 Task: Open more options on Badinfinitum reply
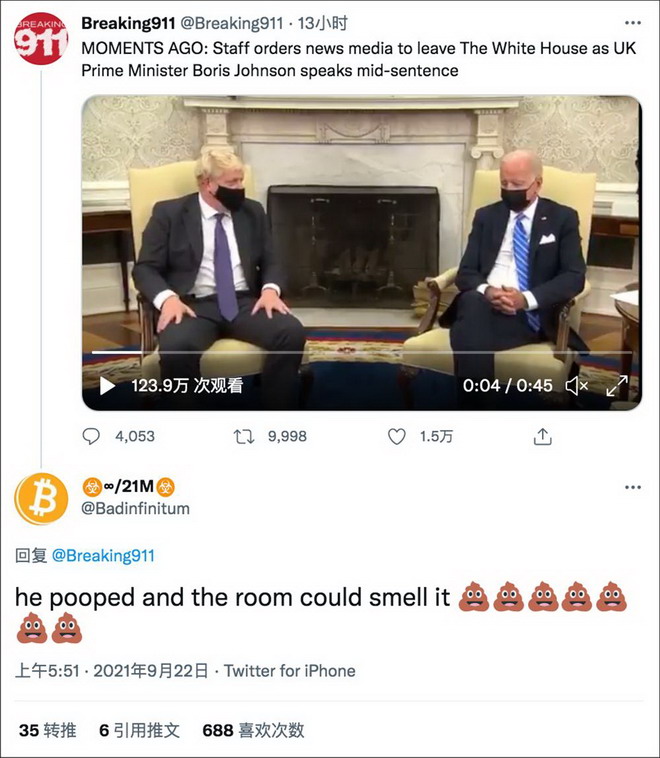click(632, 488)
